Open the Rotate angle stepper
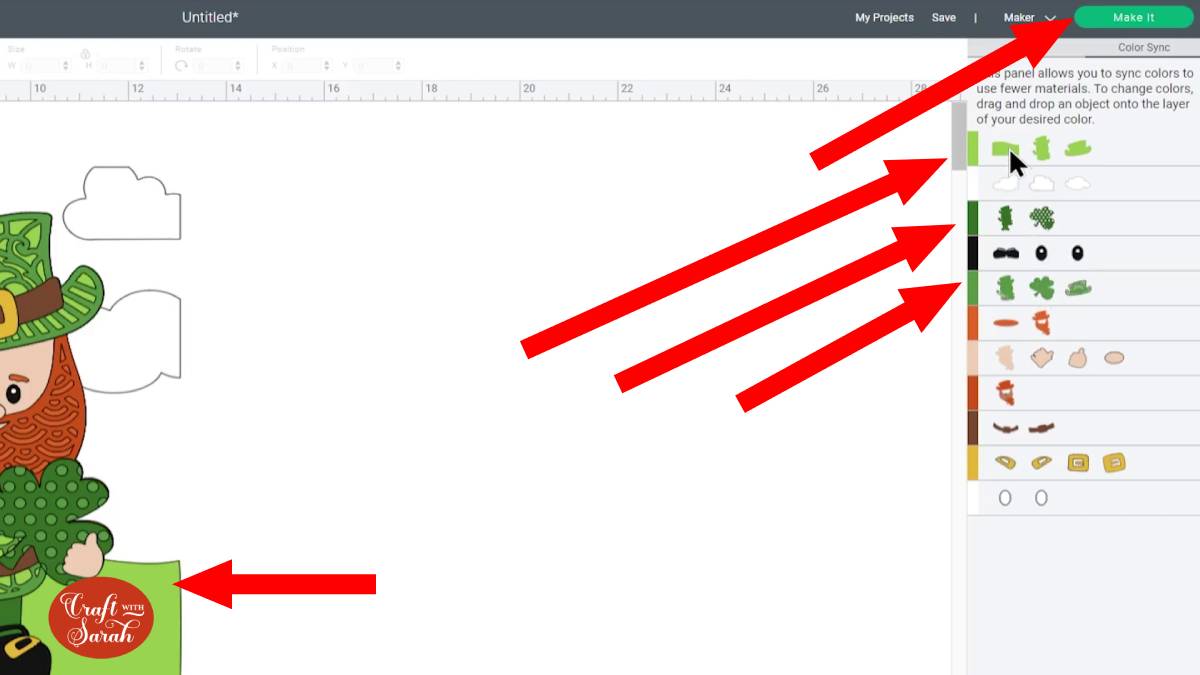1200x675 pixels. point(237,64)
